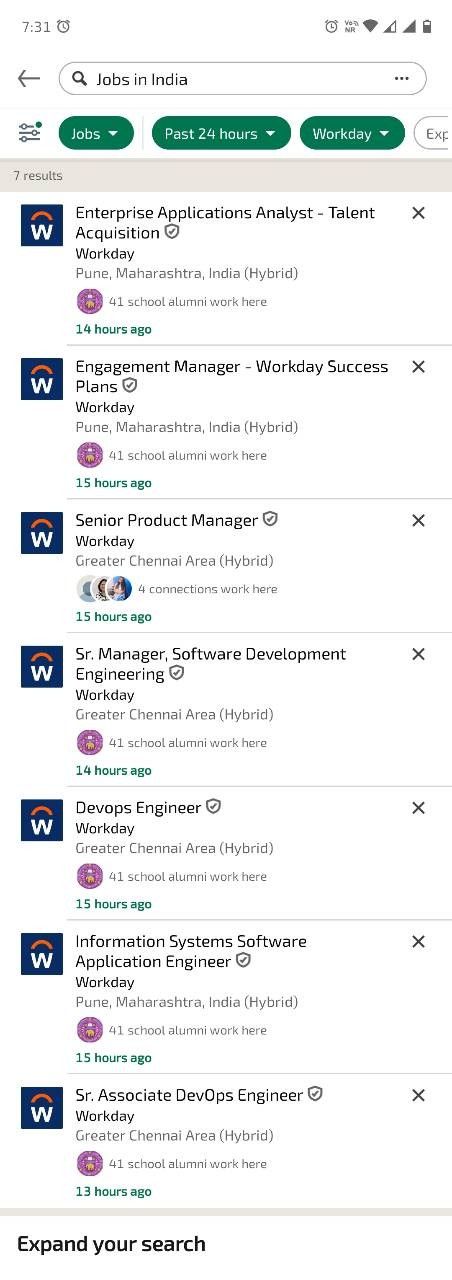Open the all filters sliders icon
The width and height of the screenshot is (452, 1280).
[x=30, y=133]
